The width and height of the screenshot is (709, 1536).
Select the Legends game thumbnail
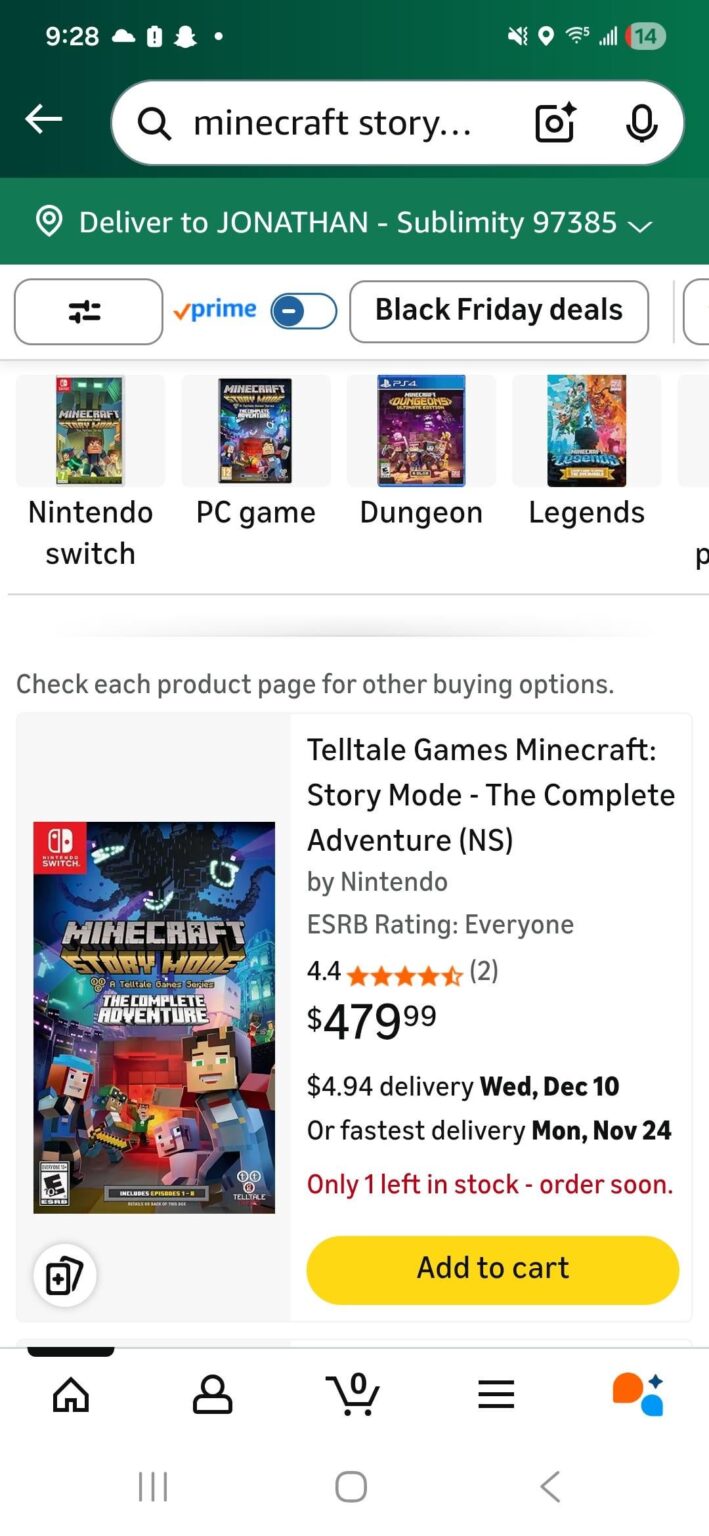point(586,430)
